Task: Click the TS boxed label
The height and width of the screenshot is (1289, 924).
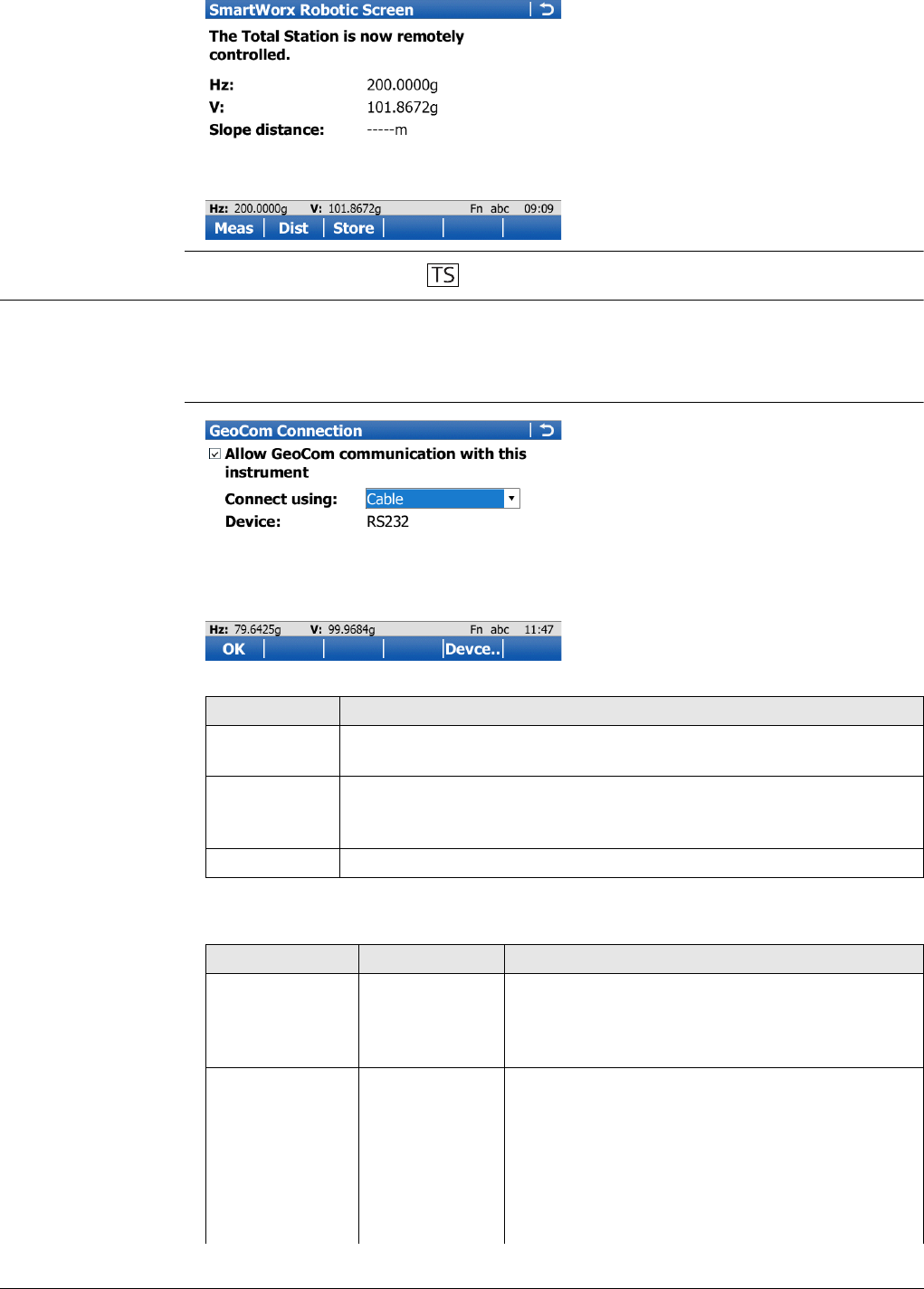Action: pos(443,275)
